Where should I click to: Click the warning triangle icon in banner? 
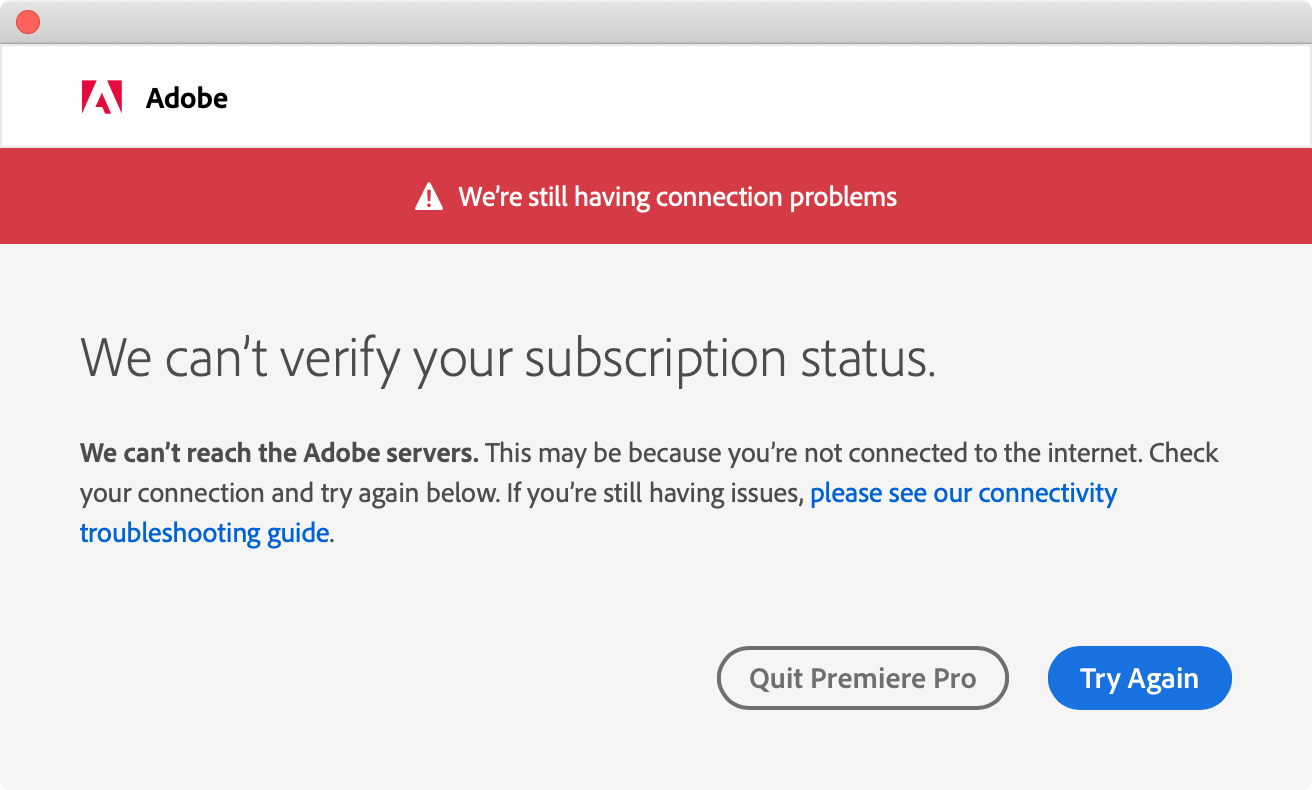(x=429, y=196)
